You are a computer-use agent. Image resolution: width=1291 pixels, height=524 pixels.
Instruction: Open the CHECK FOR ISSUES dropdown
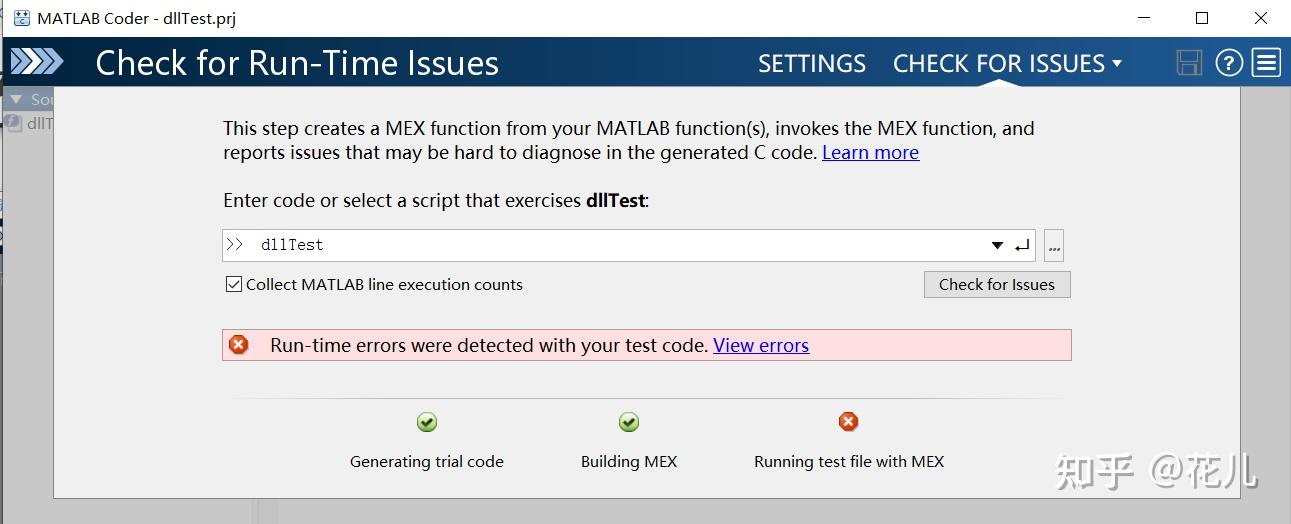pyautogui.click(x=1007, y=63)
